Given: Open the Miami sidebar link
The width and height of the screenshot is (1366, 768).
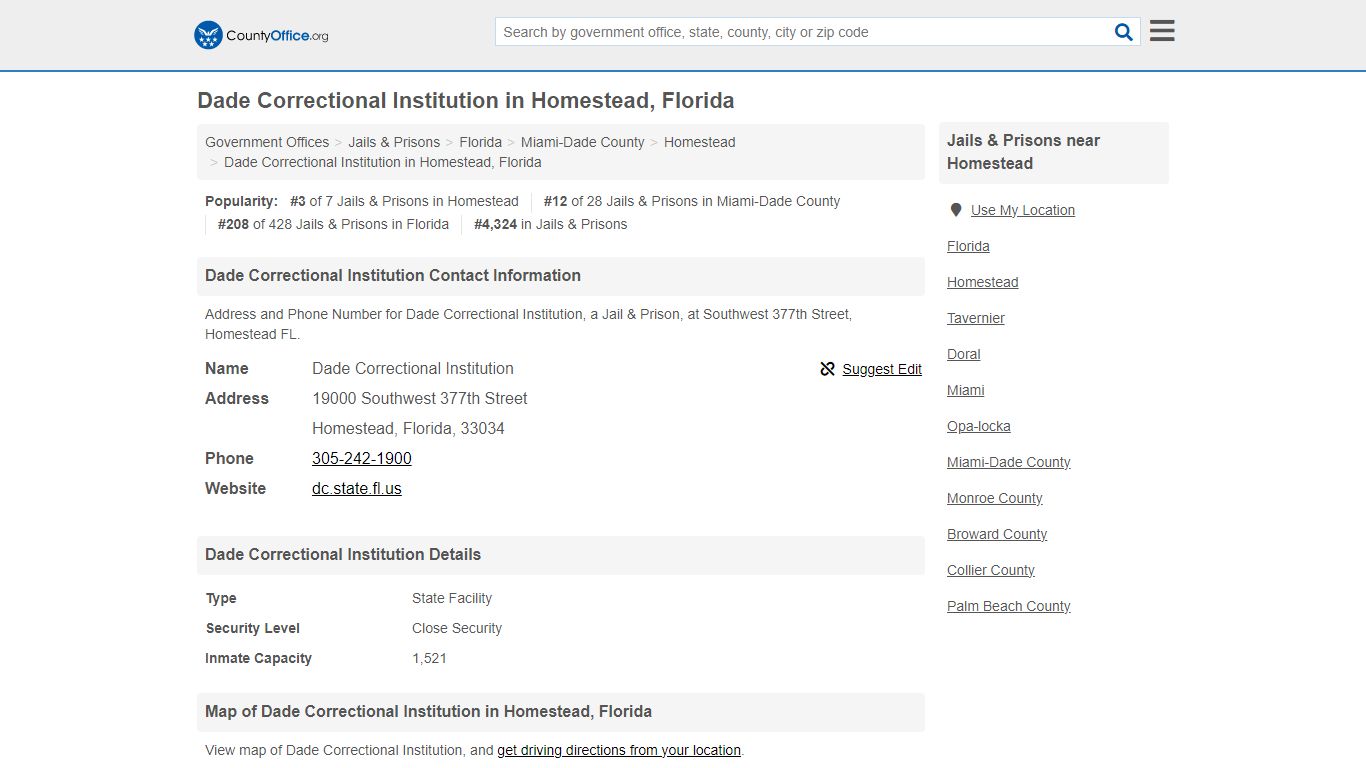Looking at the screenshot, I should tap(966, 390).
